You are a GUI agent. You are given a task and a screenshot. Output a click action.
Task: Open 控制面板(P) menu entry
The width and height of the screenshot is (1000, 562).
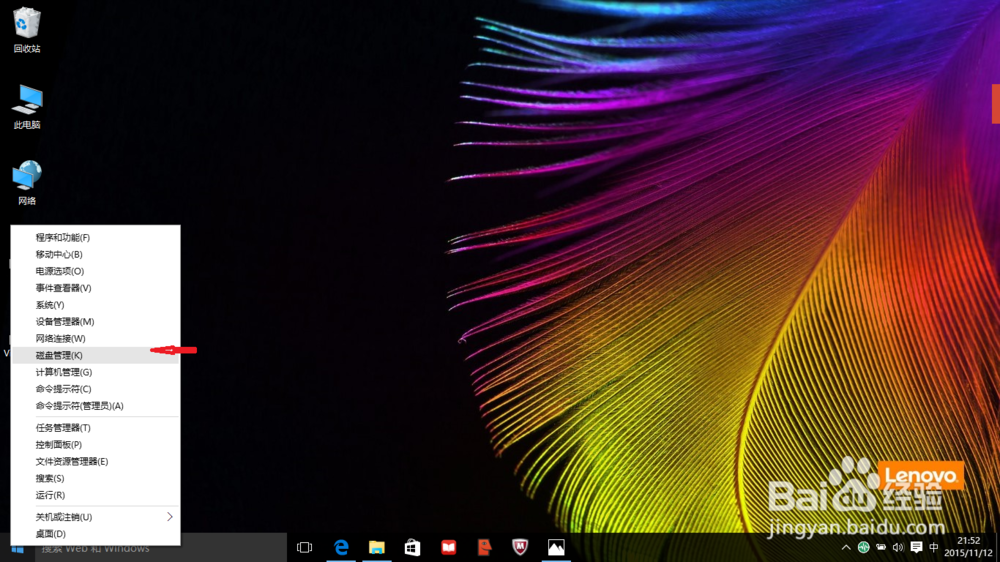click(96, 445)
